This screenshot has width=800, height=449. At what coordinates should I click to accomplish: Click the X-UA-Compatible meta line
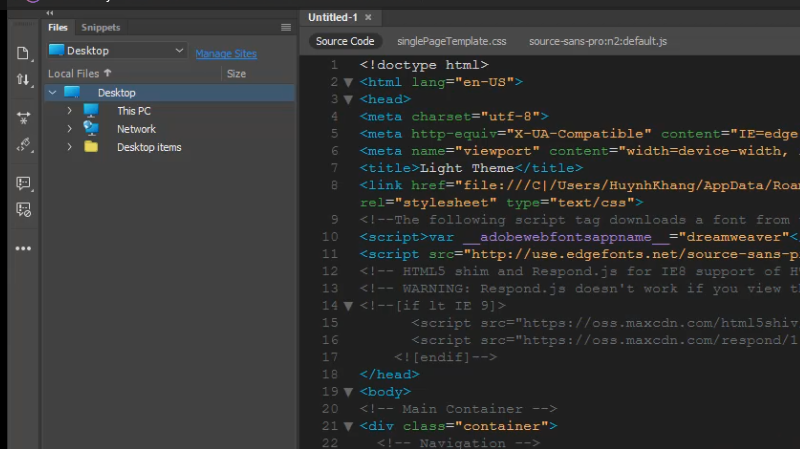[579, 134]
